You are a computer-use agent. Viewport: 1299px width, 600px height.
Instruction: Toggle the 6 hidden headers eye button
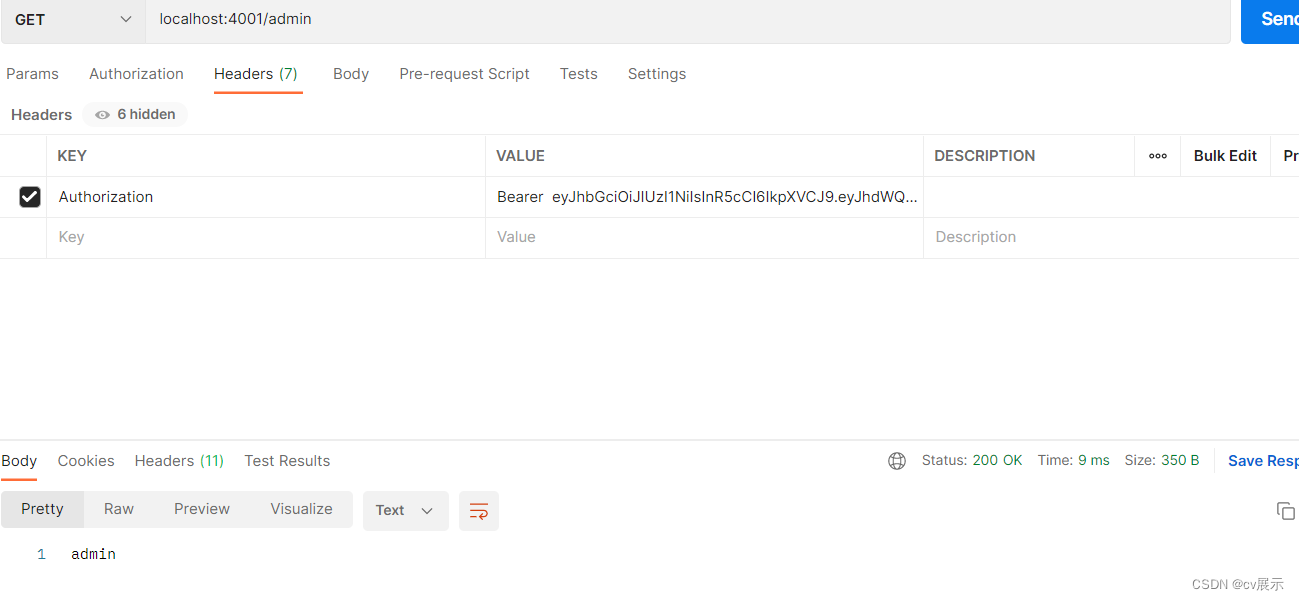(135, 115)
